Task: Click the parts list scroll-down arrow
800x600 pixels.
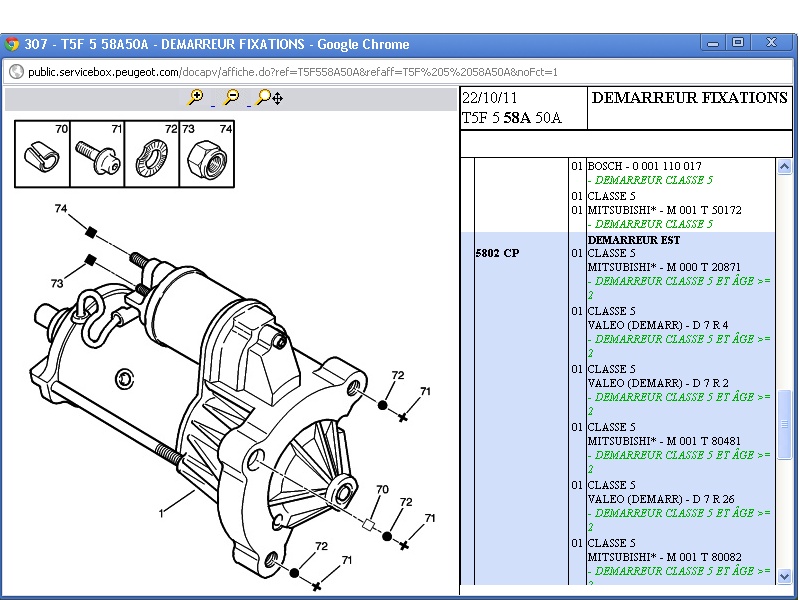Action: (x=784, y=577)
